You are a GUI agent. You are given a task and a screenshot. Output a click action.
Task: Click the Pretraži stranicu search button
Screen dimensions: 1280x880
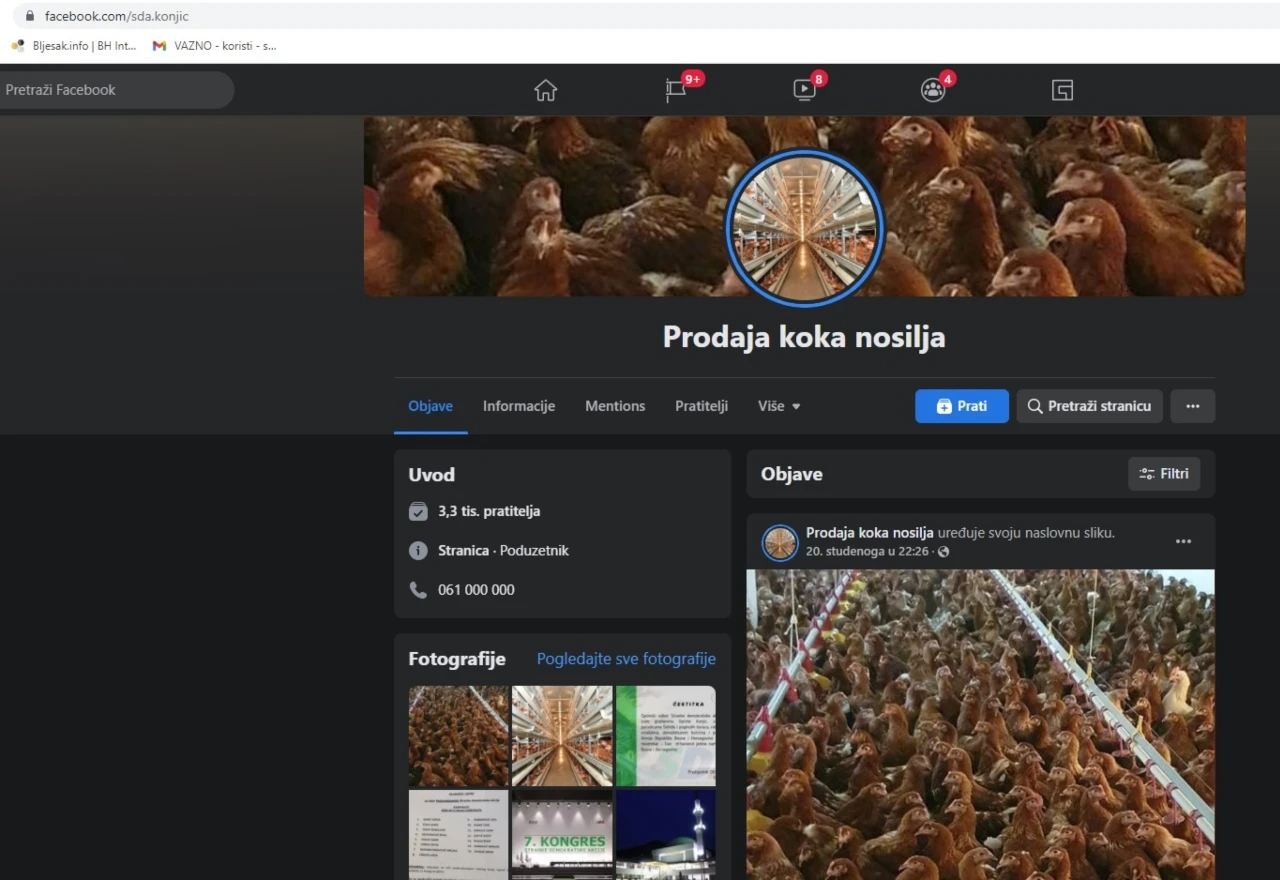tap(1090, 406)
